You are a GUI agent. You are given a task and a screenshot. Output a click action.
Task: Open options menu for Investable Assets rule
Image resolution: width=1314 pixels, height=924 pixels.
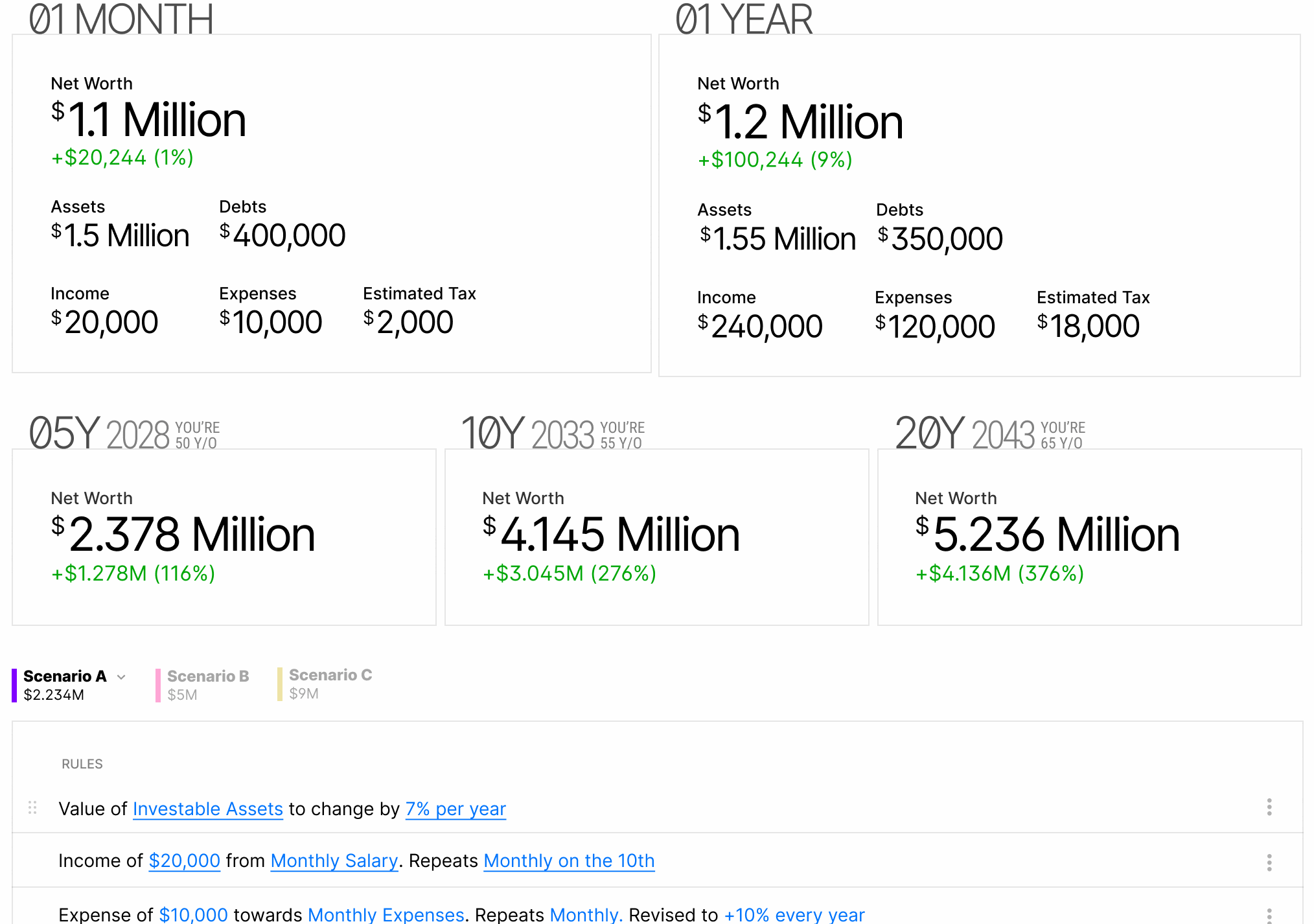1269,807
